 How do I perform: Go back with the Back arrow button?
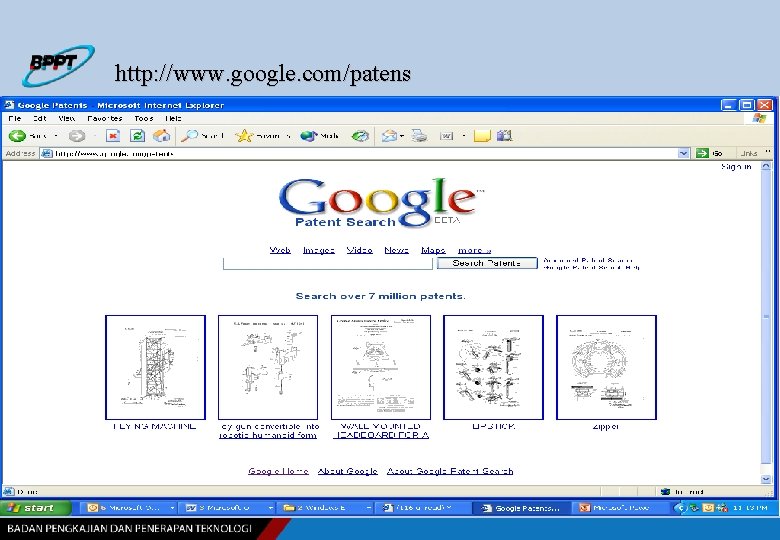(17, 136)
